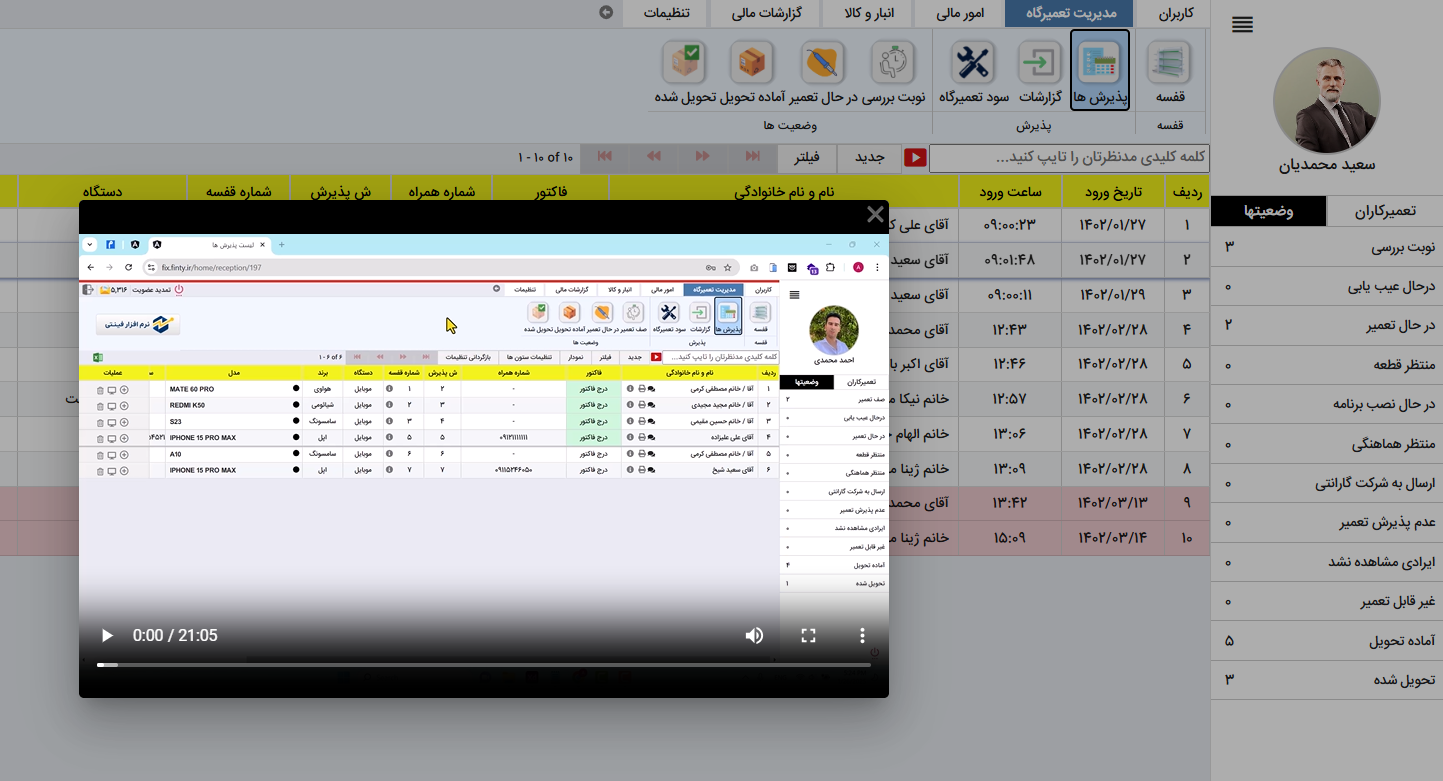Play the tutorial video

[x=107, y=636]
